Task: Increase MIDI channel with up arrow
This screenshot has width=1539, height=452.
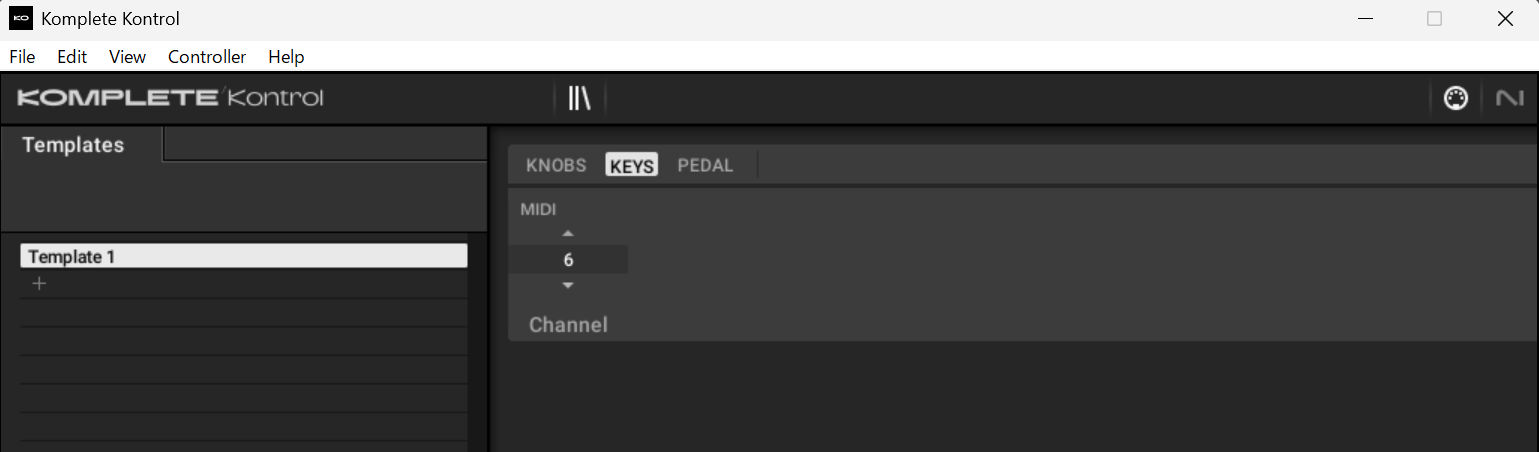Action: click(x=568, y=234)
